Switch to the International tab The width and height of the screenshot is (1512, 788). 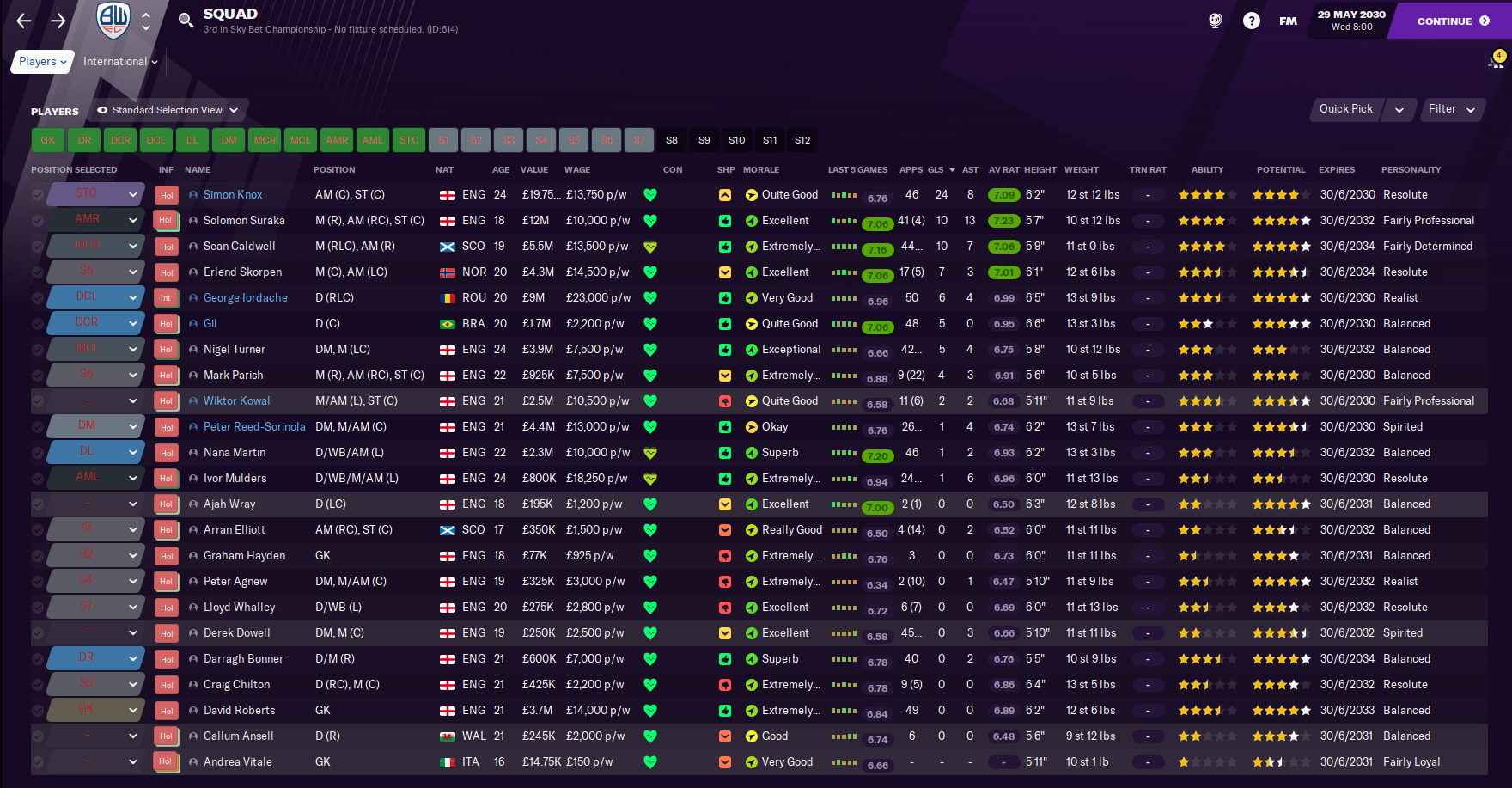point(120,61)
